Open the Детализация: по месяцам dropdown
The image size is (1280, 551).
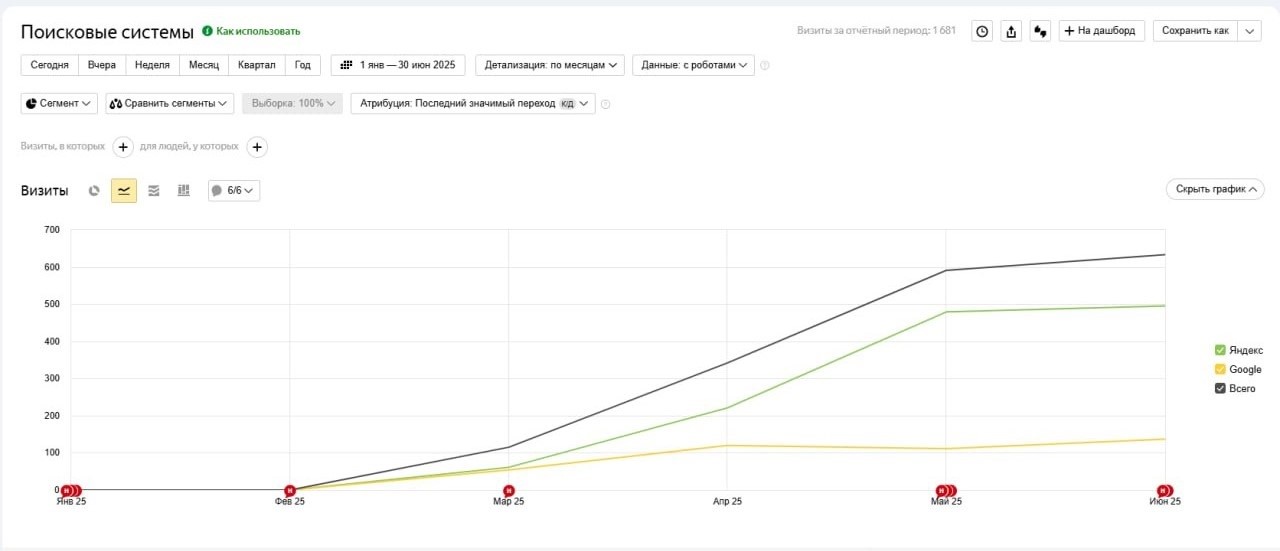point(550,65)
